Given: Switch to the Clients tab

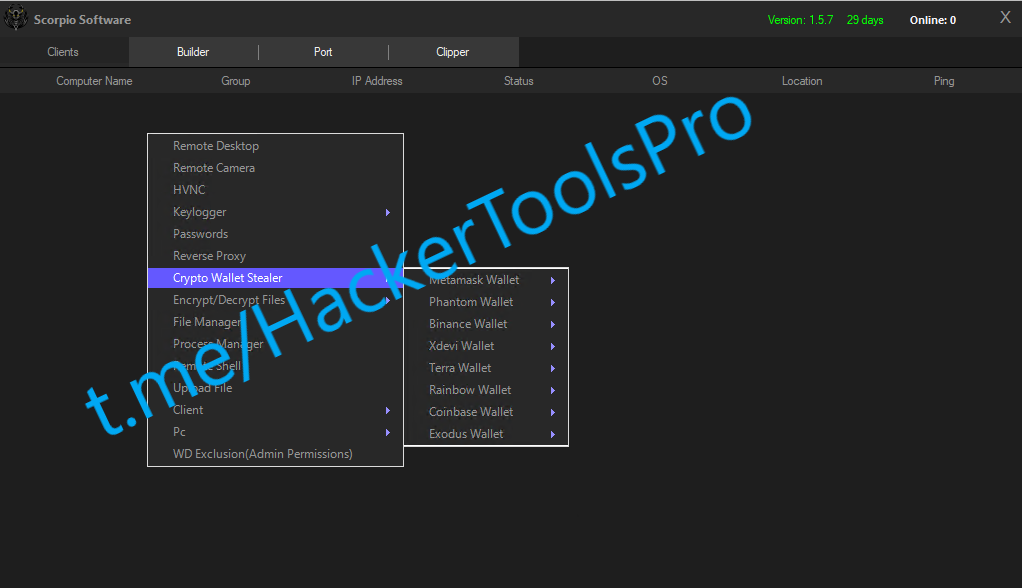Looking at the screenshot, I should [x=63, y=52].
